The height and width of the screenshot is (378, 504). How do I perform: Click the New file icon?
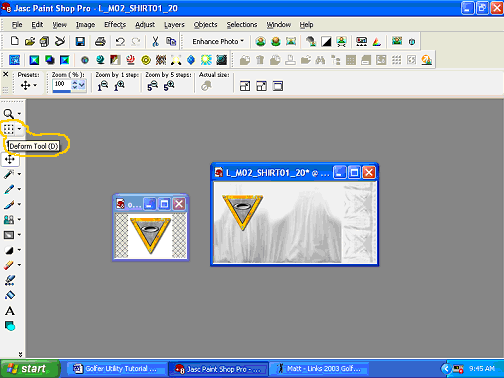tap(14, 41)
